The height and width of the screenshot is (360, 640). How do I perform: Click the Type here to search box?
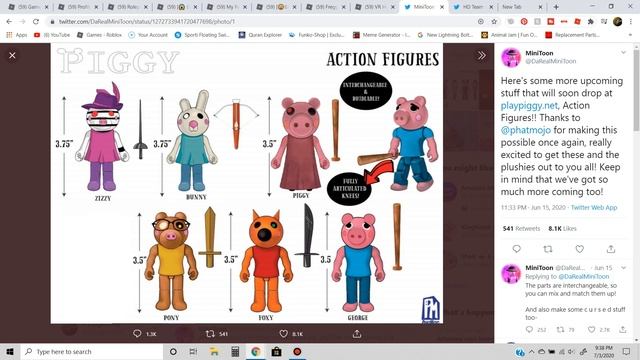pyautogui.click(x=92, y=351)
